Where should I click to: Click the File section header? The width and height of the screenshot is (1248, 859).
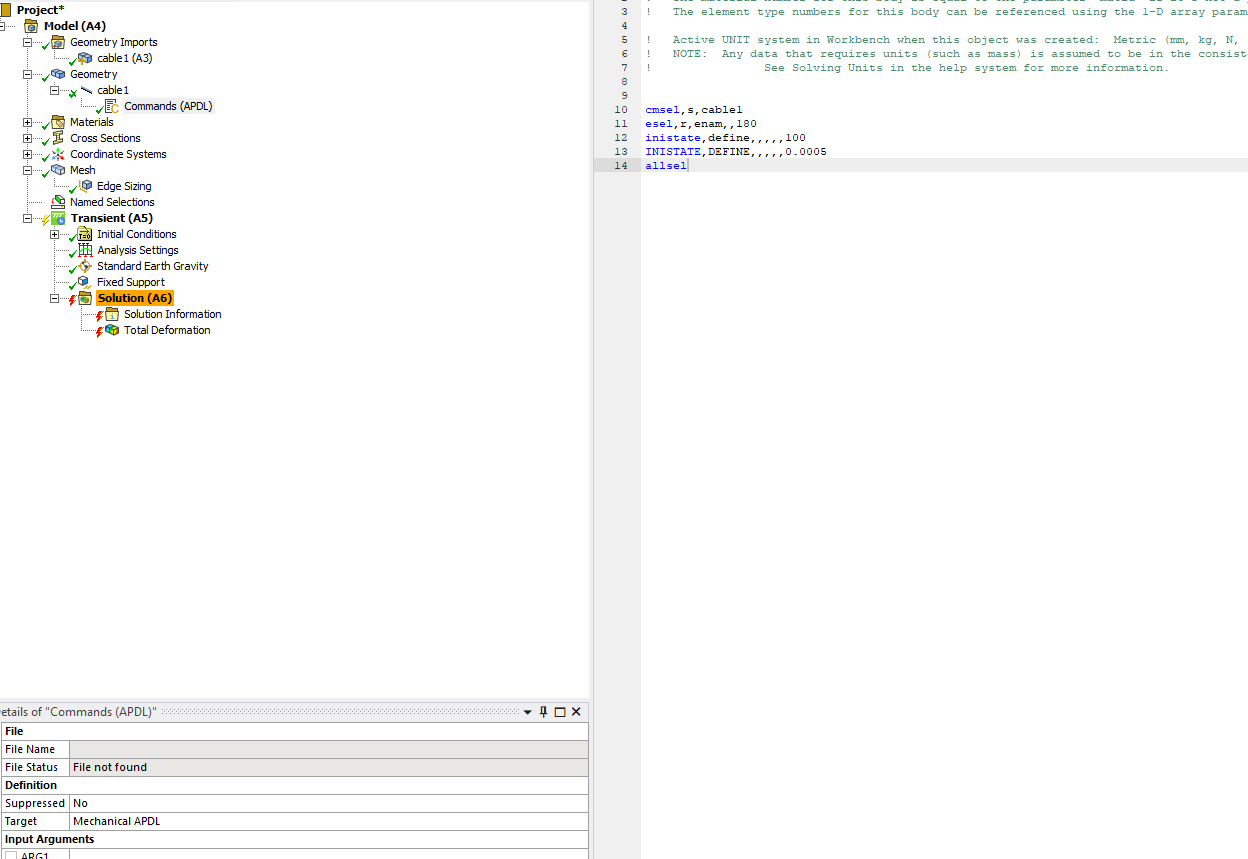(295, 731)
